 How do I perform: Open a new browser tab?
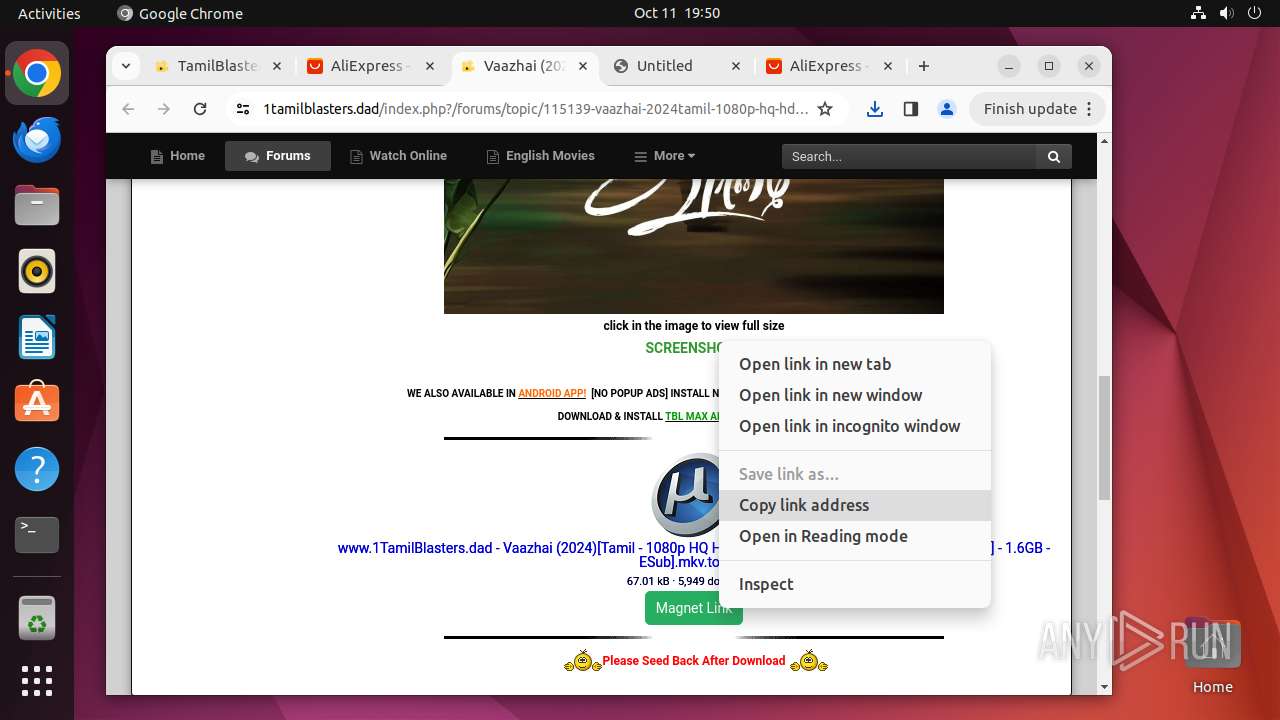click(x=924, y=66)
